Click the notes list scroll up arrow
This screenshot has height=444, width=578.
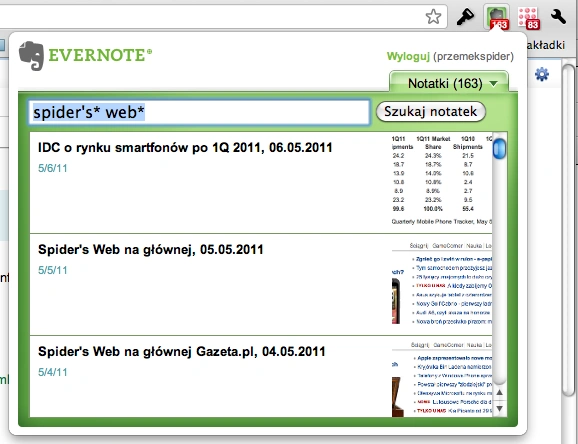coord(499,393)
